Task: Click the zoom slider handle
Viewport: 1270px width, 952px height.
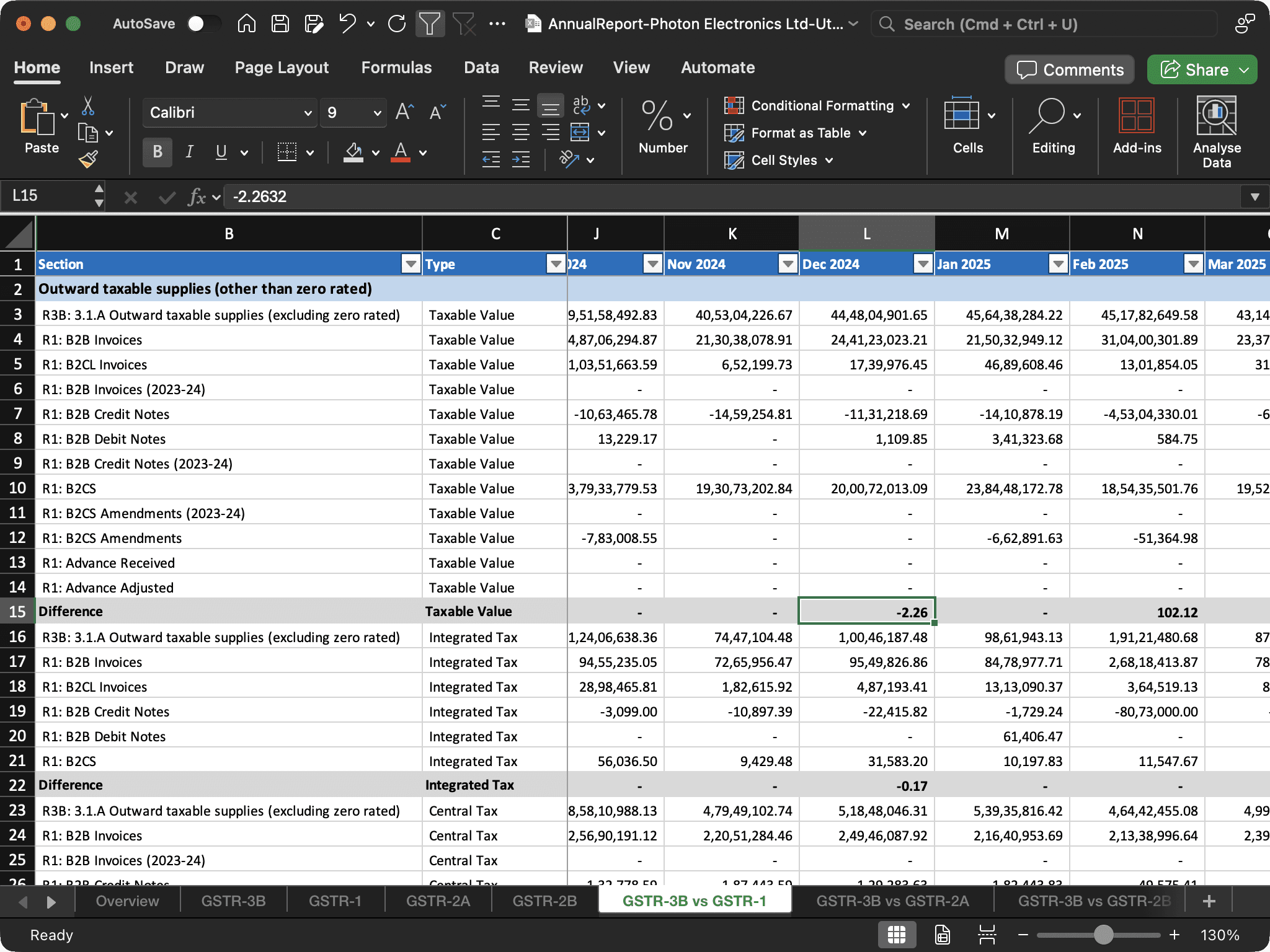Action: point(1103,935)
